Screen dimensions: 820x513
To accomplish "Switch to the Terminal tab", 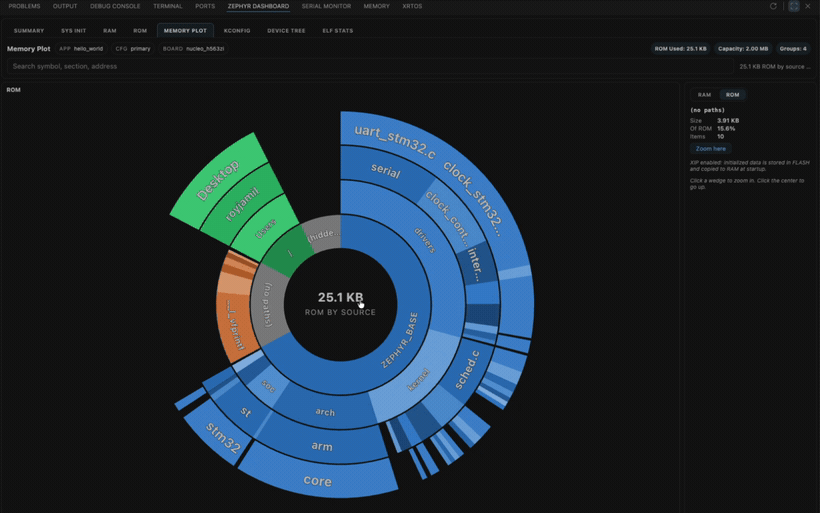I will point(167,6).
